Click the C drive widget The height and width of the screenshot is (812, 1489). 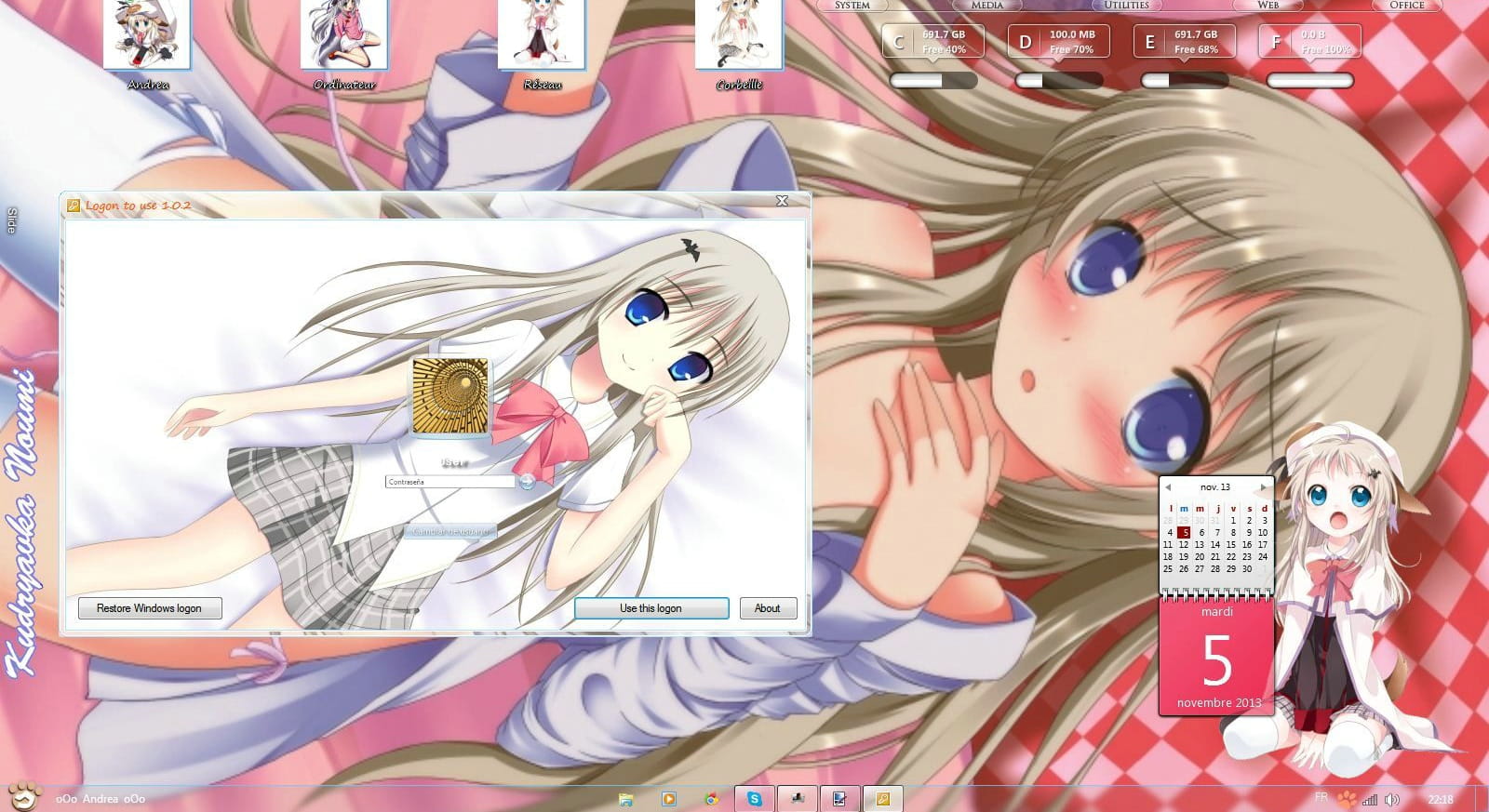pyautogui.click(x=933, y=42)
